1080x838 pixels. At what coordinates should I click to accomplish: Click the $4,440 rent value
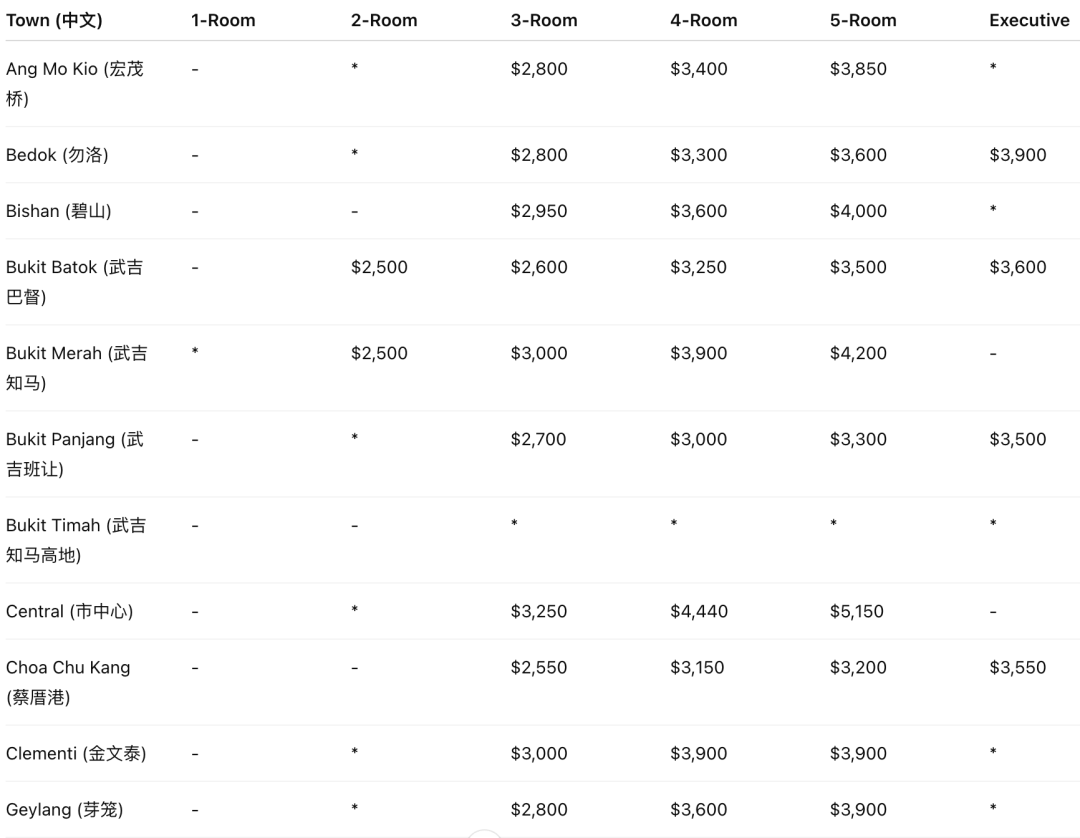pyautogui.click(x=698, y=611)
